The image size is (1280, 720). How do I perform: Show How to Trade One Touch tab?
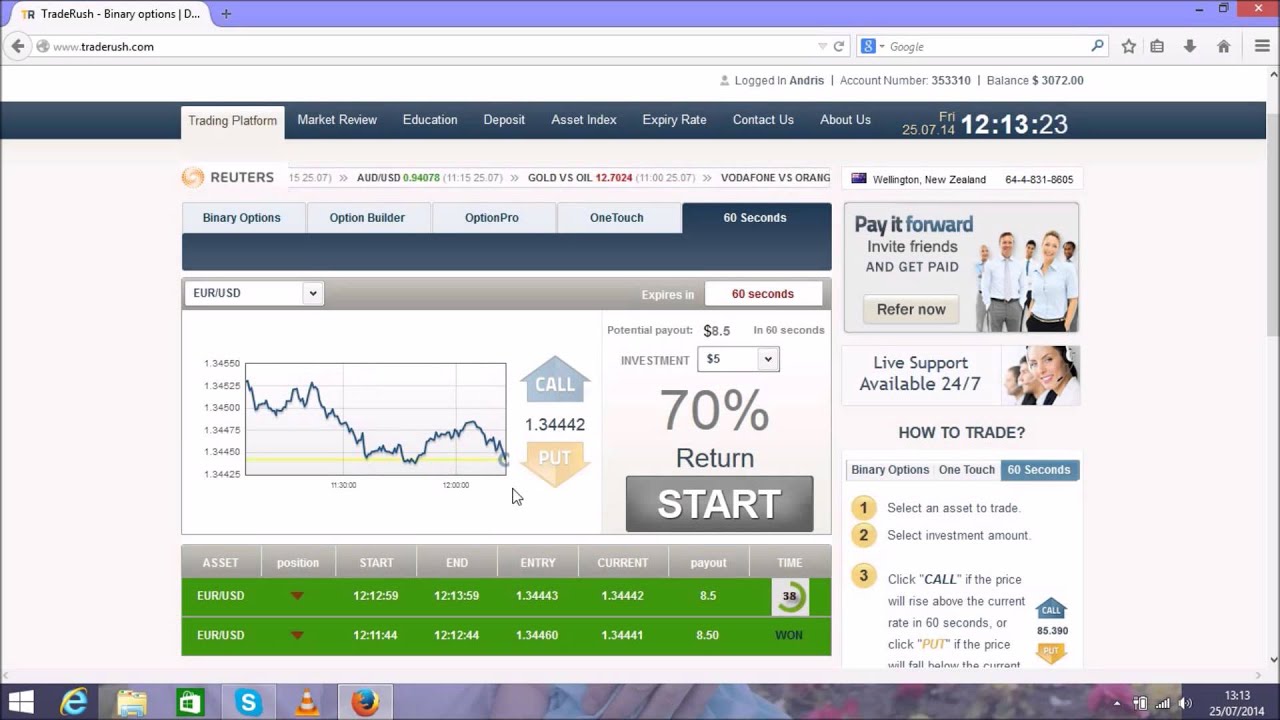pos(967,470)
